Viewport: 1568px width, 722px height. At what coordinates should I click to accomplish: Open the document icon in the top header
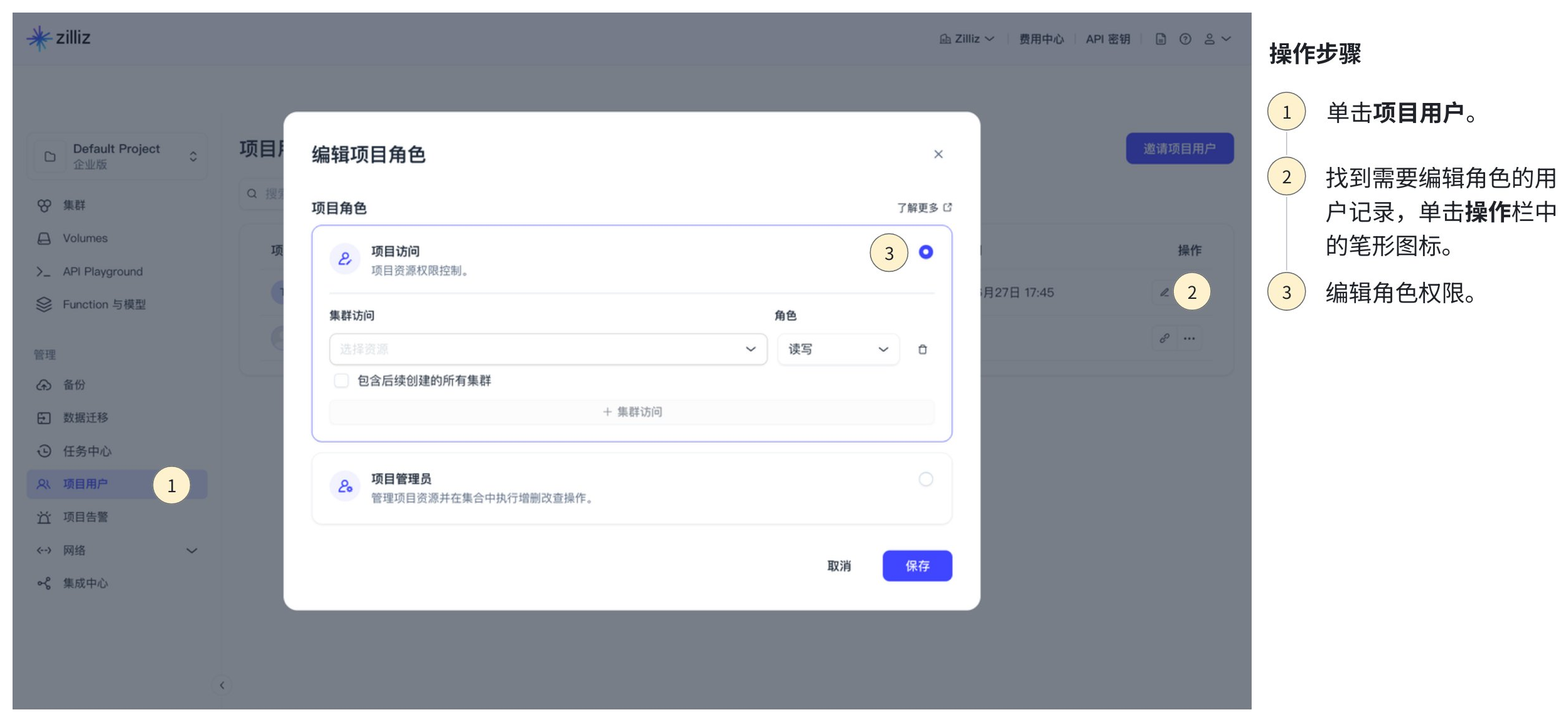pos(1161,40)
